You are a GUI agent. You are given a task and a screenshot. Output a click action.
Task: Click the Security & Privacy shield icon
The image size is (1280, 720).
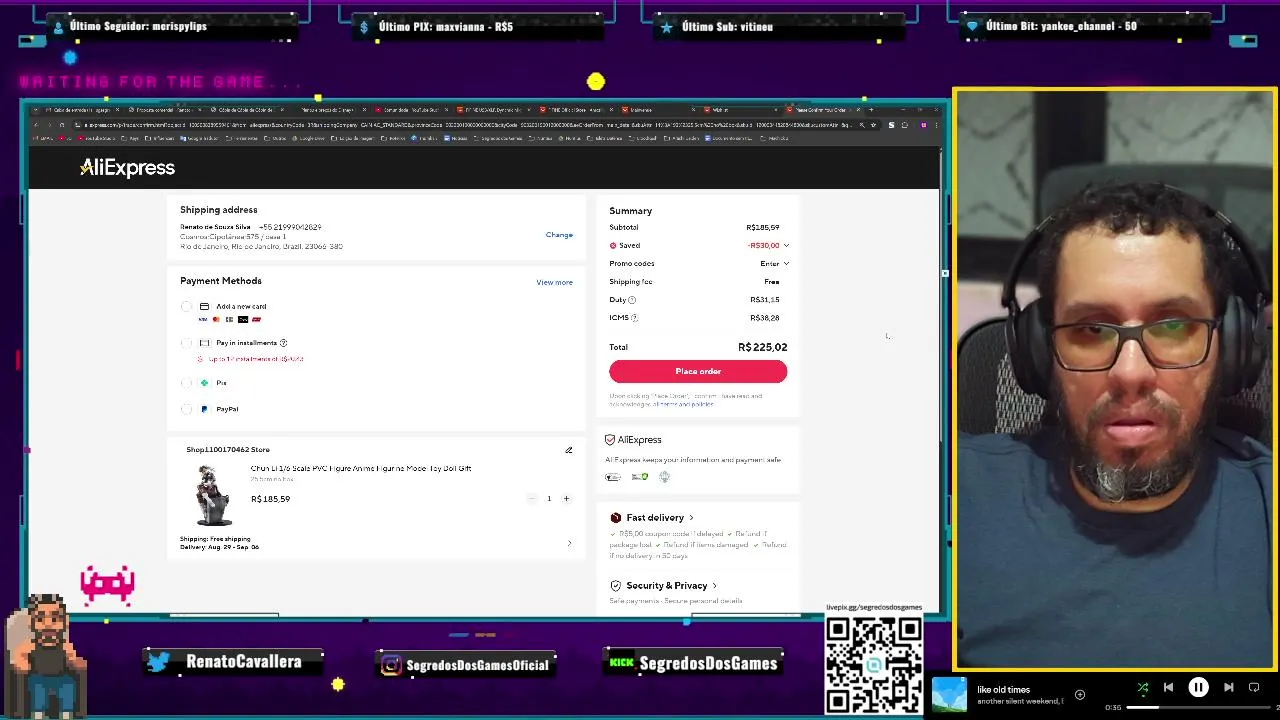(616, 586)
